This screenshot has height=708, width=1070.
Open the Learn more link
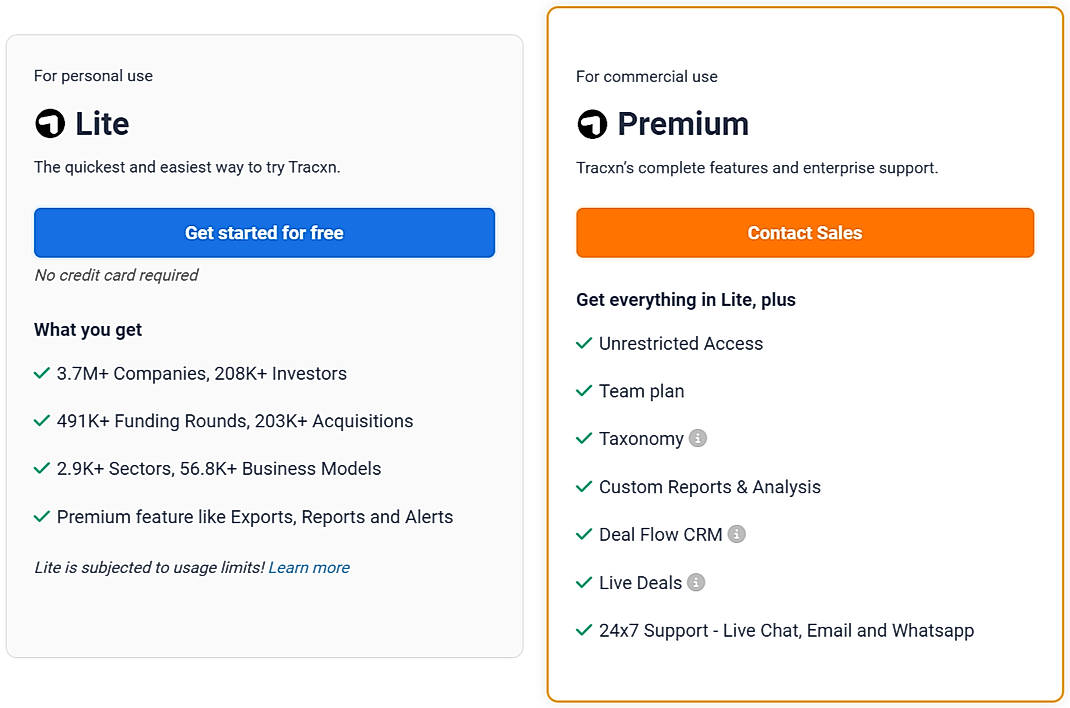pyautogui.click(x=309, y=567)
